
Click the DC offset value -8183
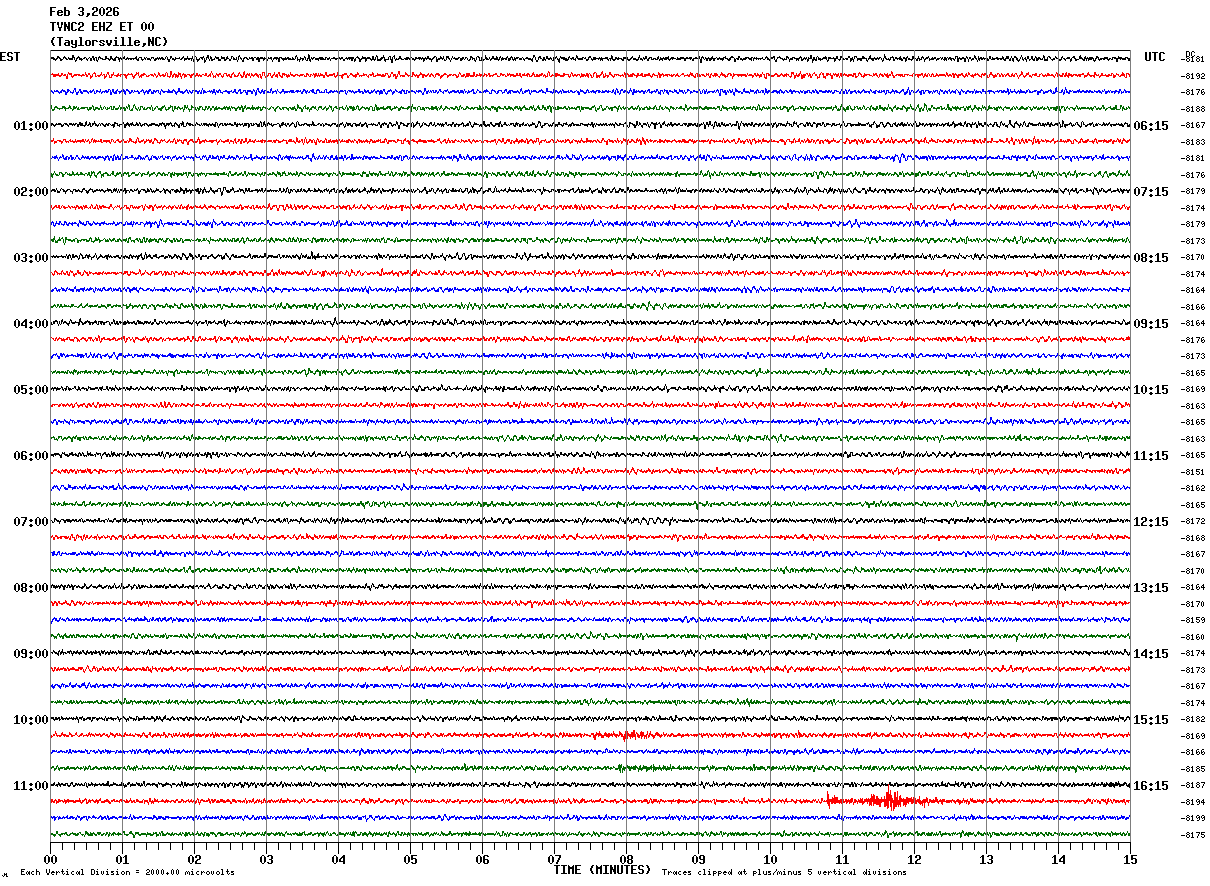point(1194,142)
